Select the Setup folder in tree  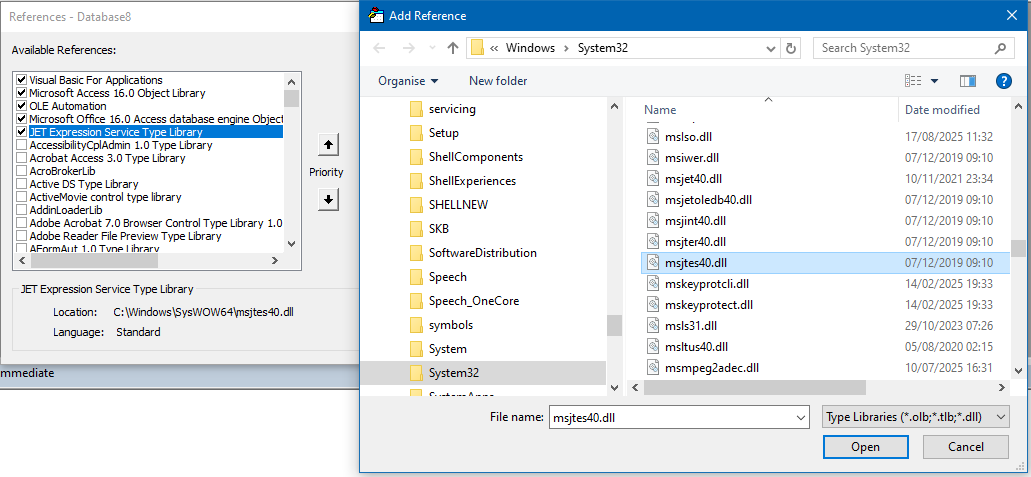444,133
